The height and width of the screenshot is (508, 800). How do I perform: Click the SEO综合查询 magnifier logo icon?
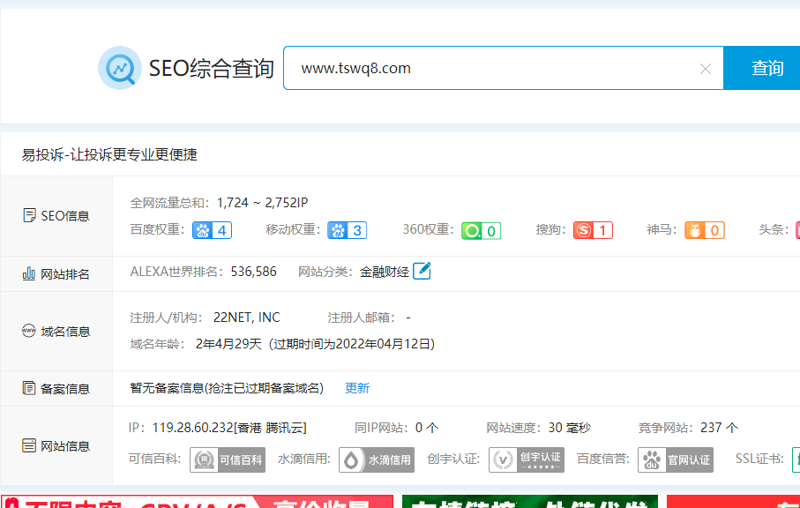pos(120,68)
